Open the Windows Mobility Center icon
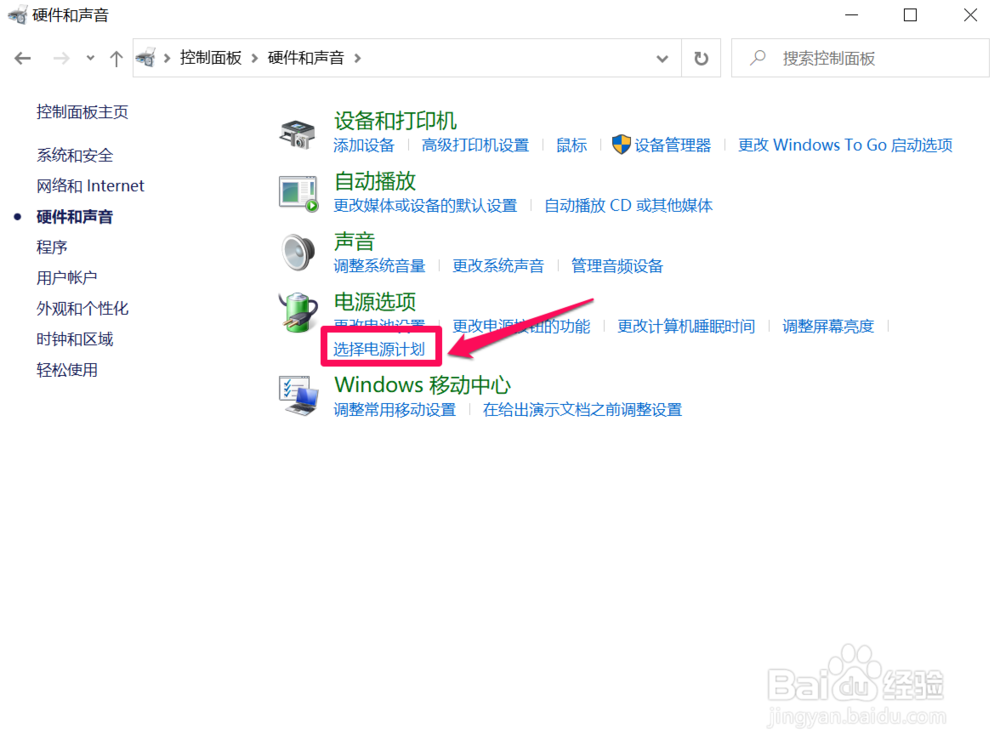The image size is (1000, 751). [298, 395]
